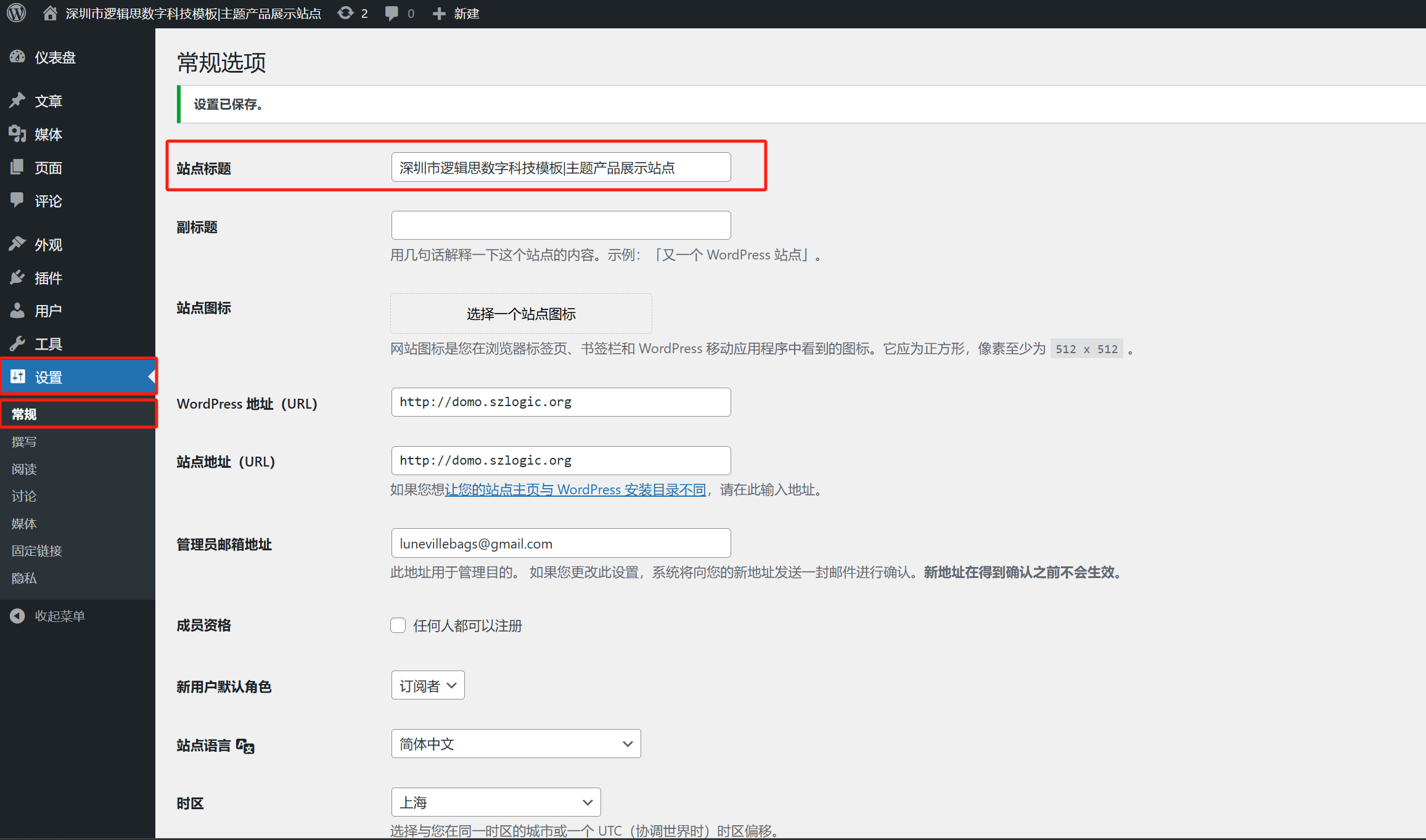
Task: Click the 站点标题 input field
Action: point(561,167)
